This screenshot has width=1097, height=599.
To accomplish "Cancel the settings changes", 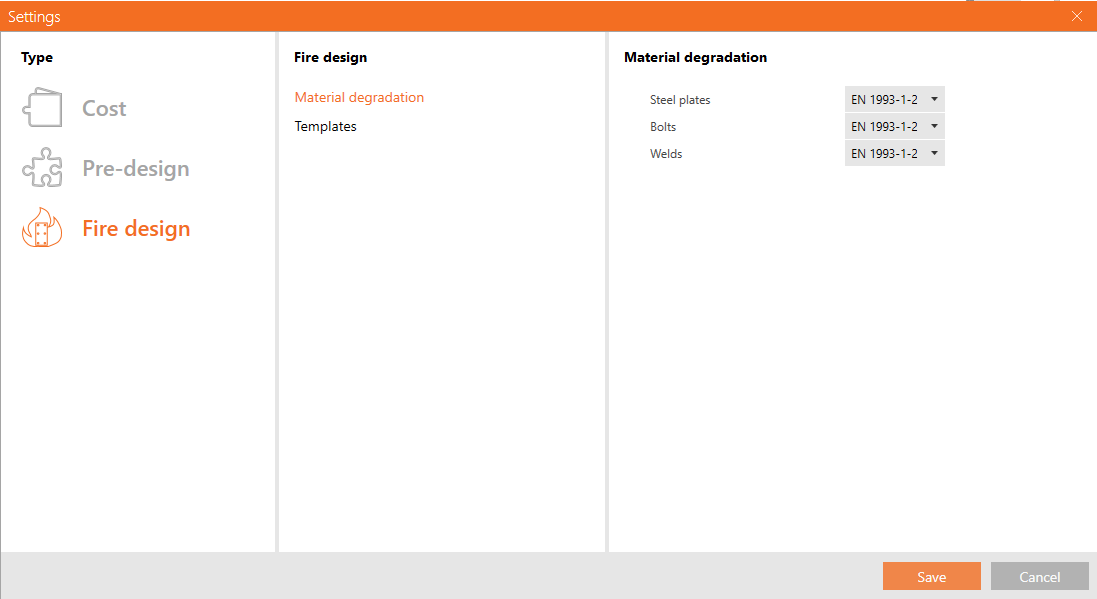I will tap(1040, 577).
